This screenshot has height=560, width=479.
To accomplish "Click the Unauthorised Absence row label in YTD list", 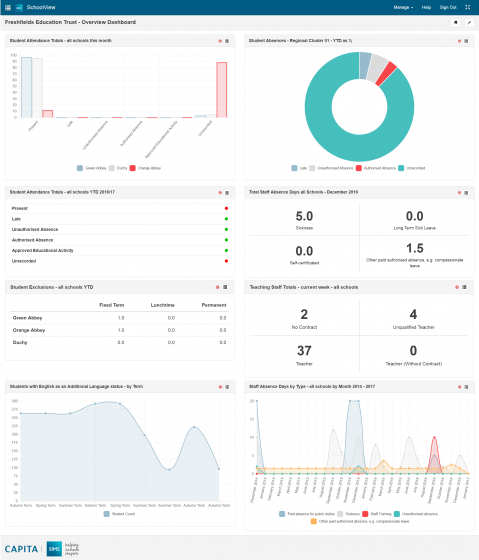I will [x=35, y=230].
